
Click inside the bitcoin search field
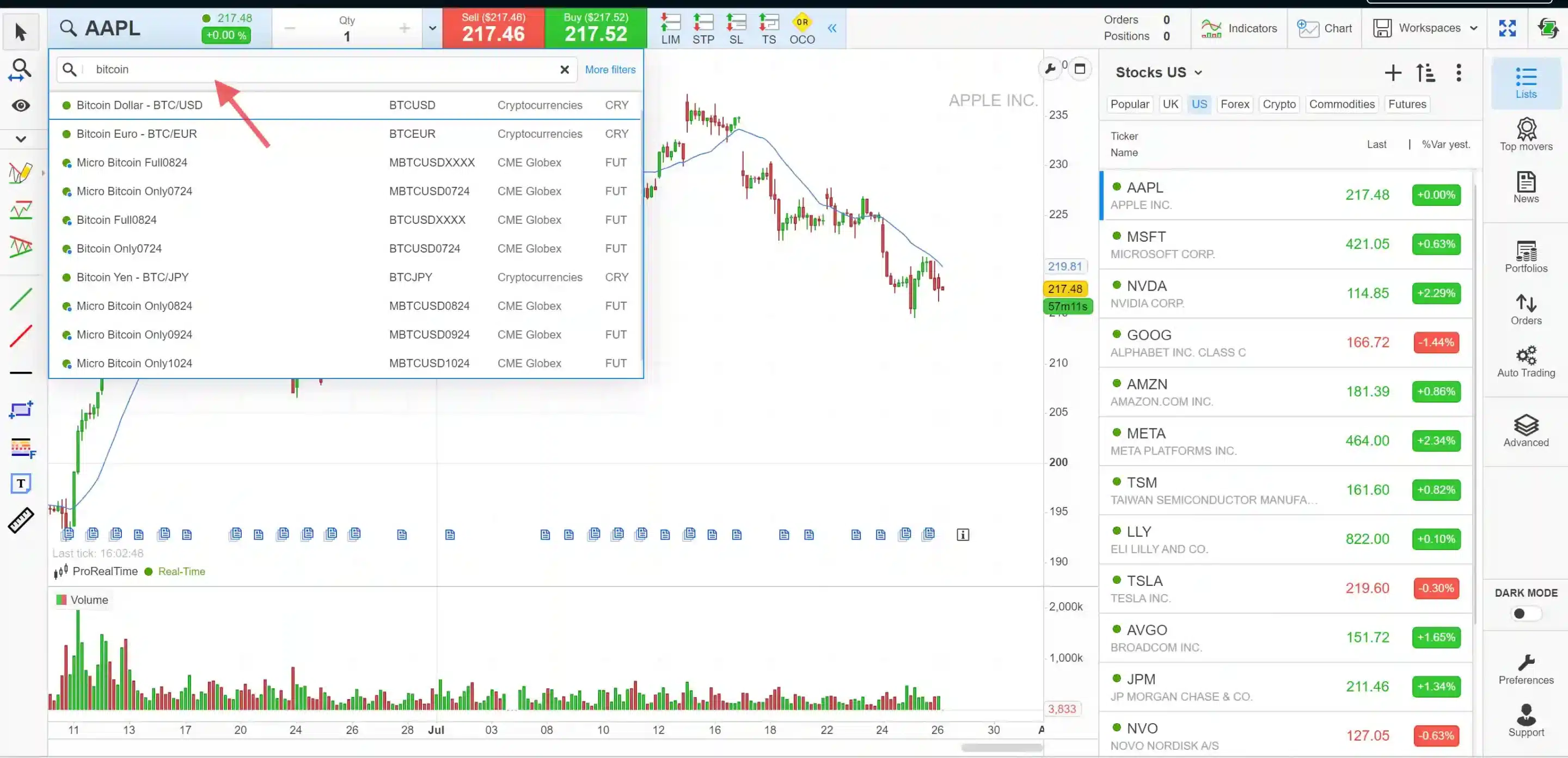click(x=316, y=69)
